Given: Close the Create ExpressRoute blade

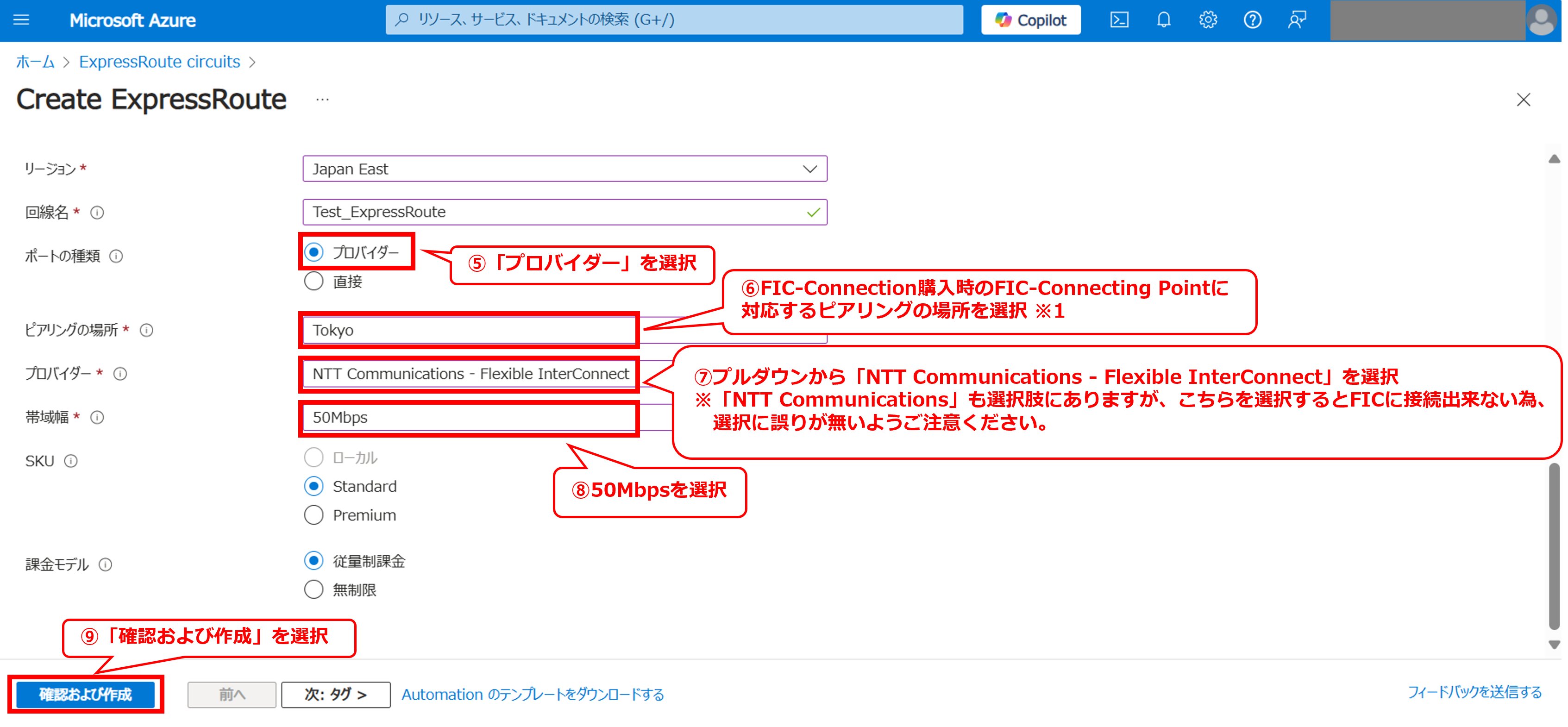Looking at the screenshot, I should point(1523,100).
